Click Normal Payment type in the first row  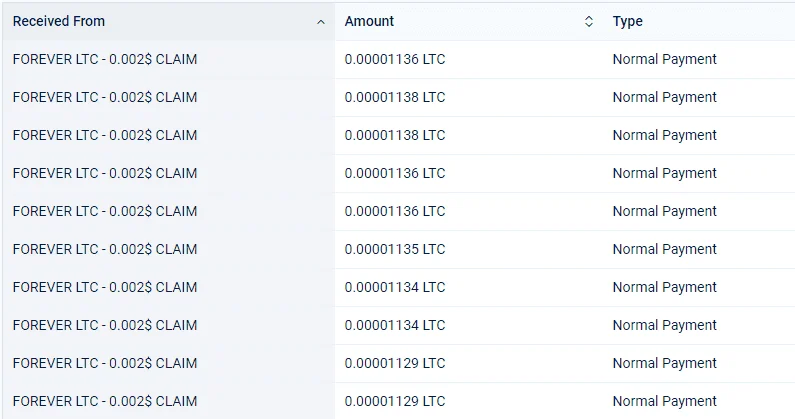(665, 59)
